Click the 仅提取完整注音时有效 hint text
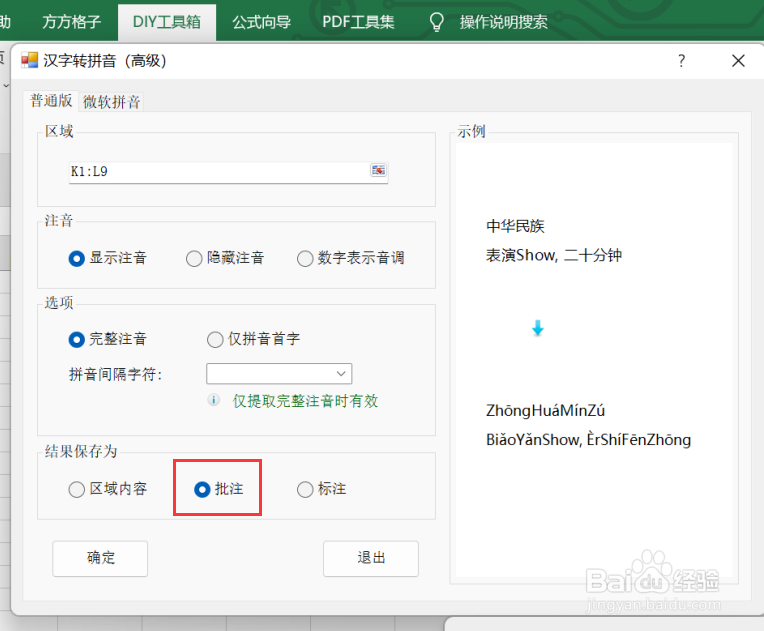The height and width of the screenshot is (631, 764). [305, 401]
